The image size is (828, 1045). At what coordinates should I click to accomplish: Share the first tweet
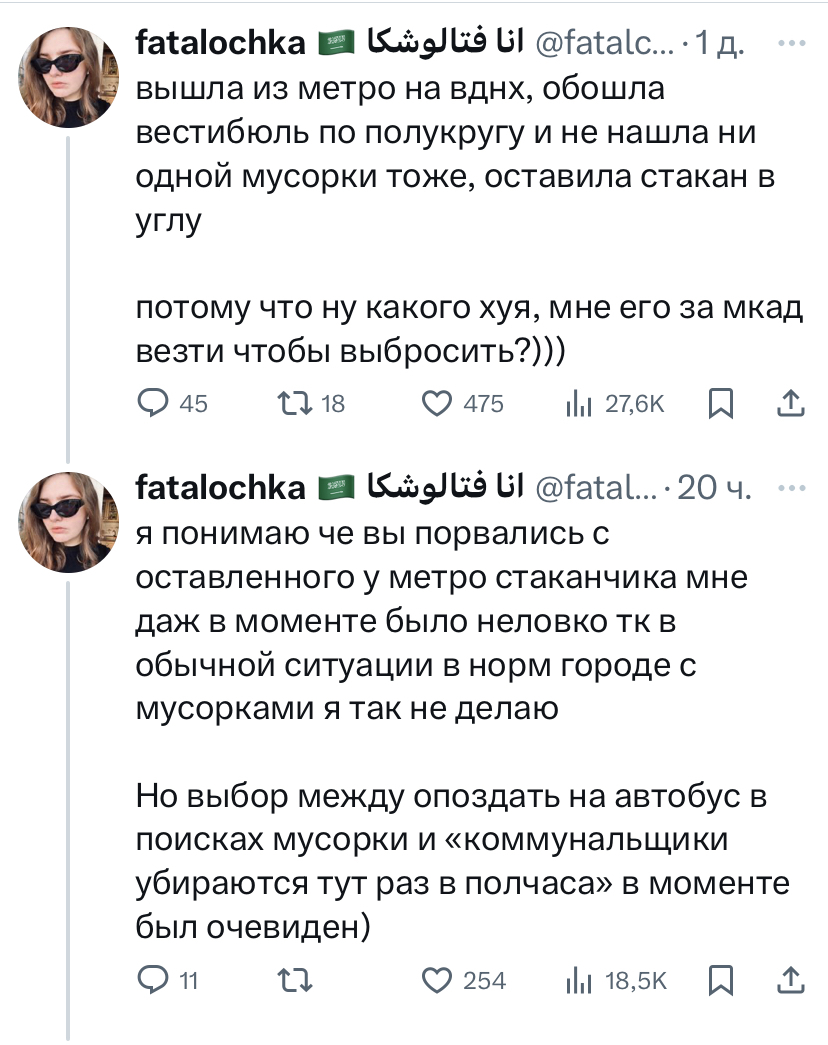tap(790, 403)
